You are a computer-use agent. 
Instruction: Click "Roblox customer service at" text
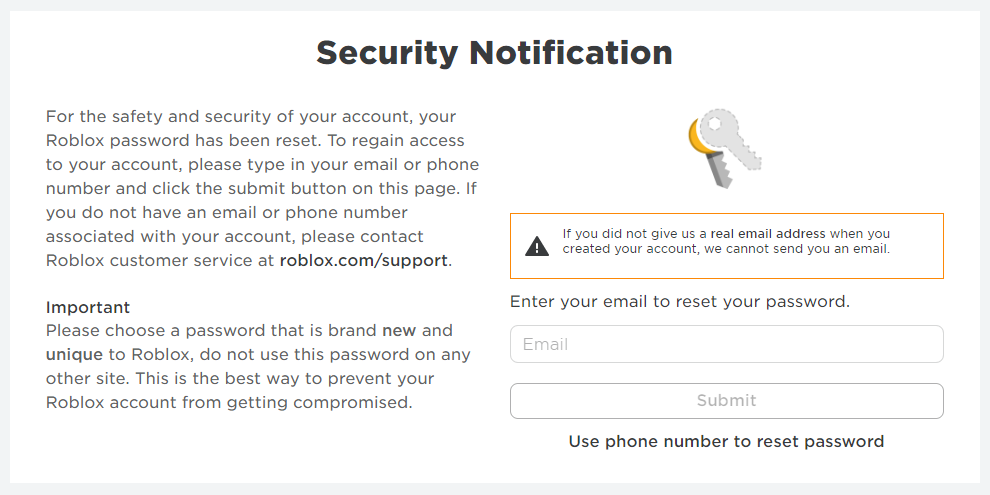pyautogui.click(x=160, y=260)
